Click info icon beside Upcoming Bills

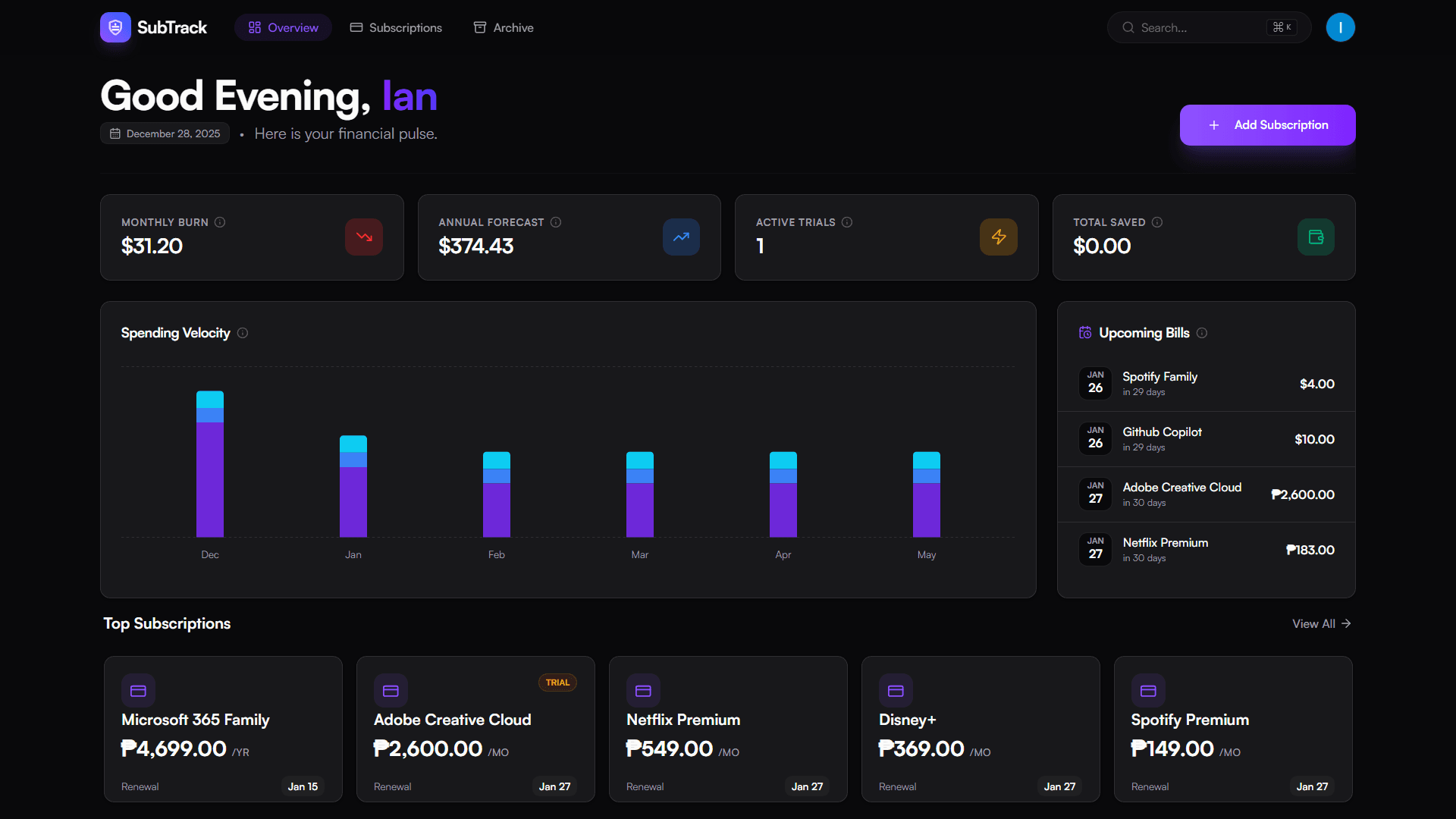(1202, 333)
